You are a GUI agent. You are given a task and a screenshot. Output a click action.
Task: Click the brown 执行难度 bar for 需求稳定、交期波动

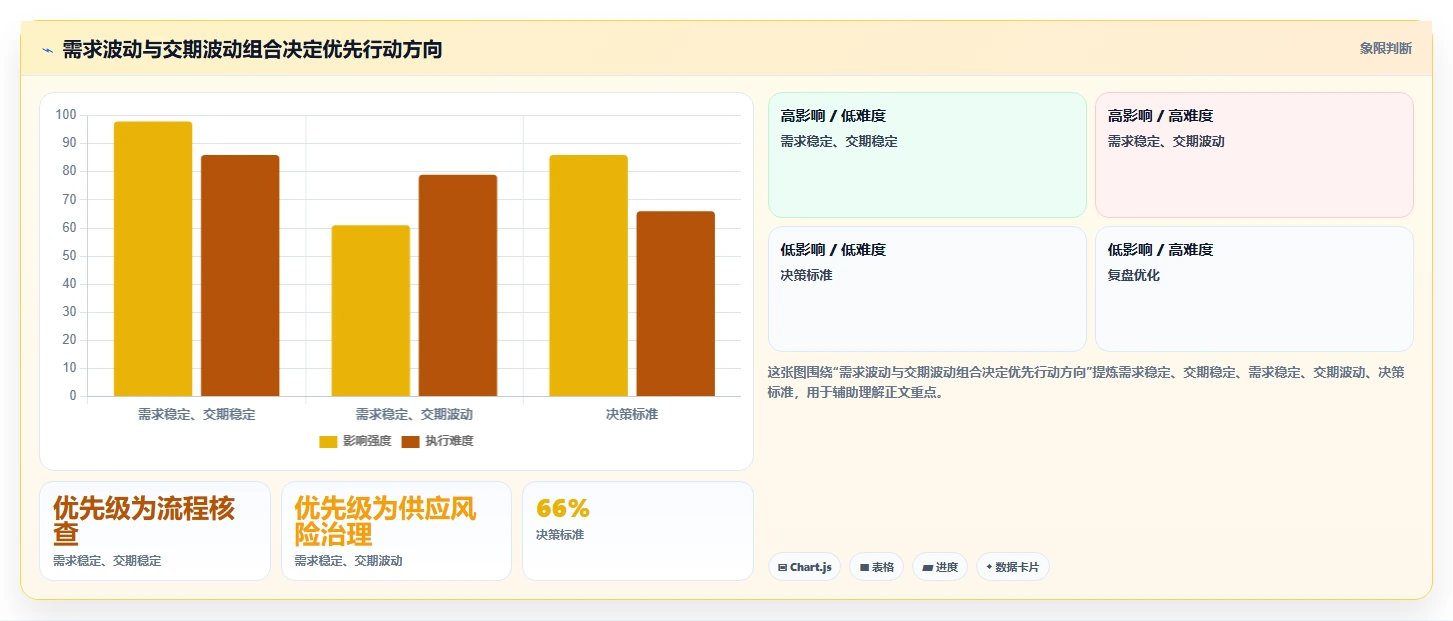click(458, 286)
